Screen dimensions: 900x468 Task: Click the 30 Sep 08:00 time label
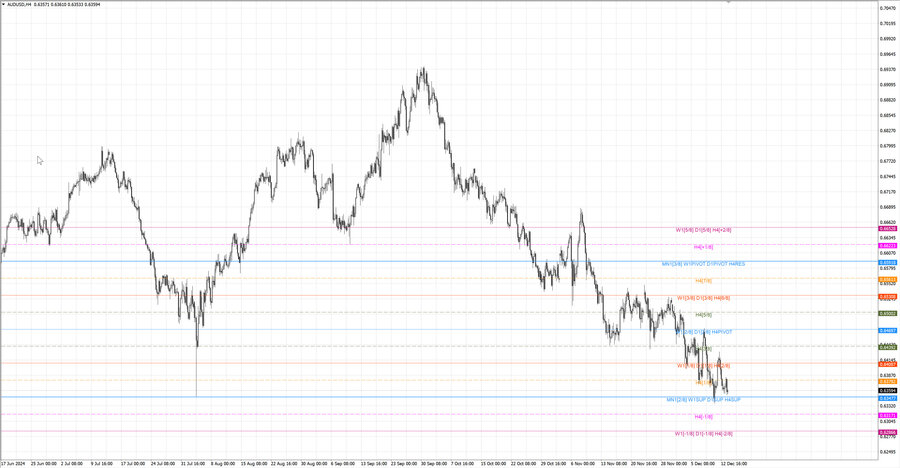pos(435,463)
